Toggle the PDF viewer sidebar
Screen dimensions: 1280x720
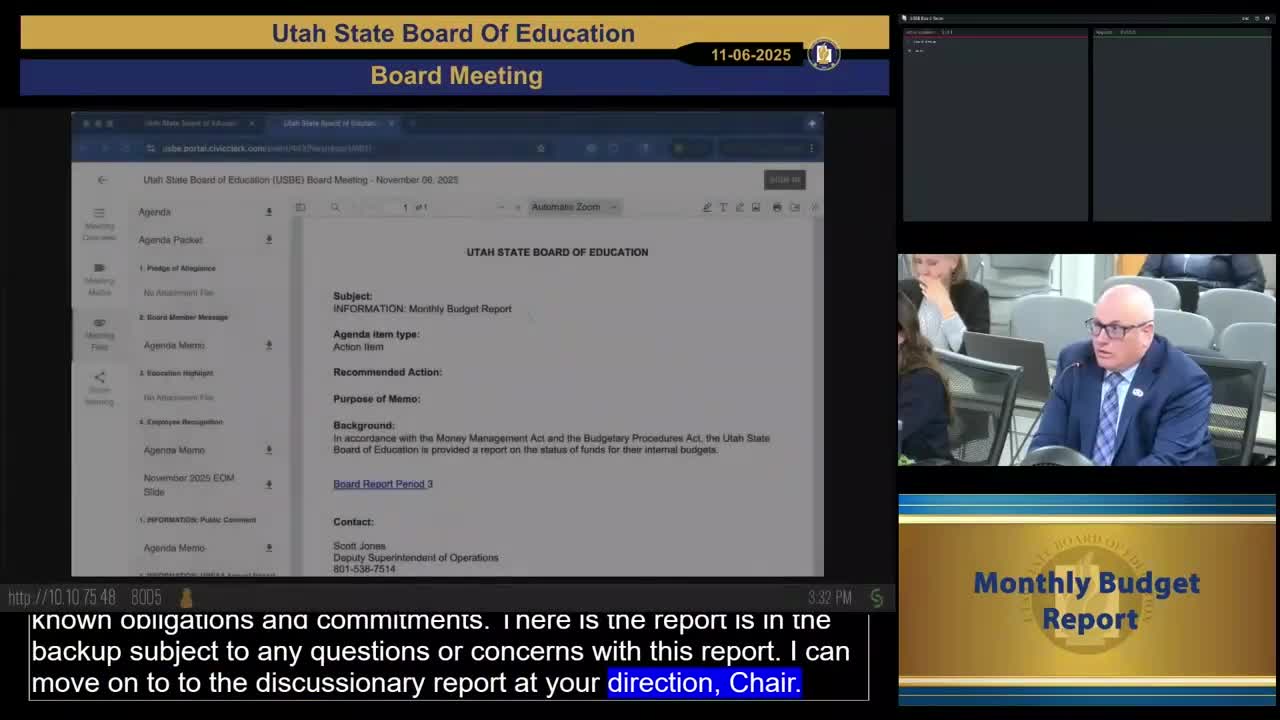pos(300,207)
